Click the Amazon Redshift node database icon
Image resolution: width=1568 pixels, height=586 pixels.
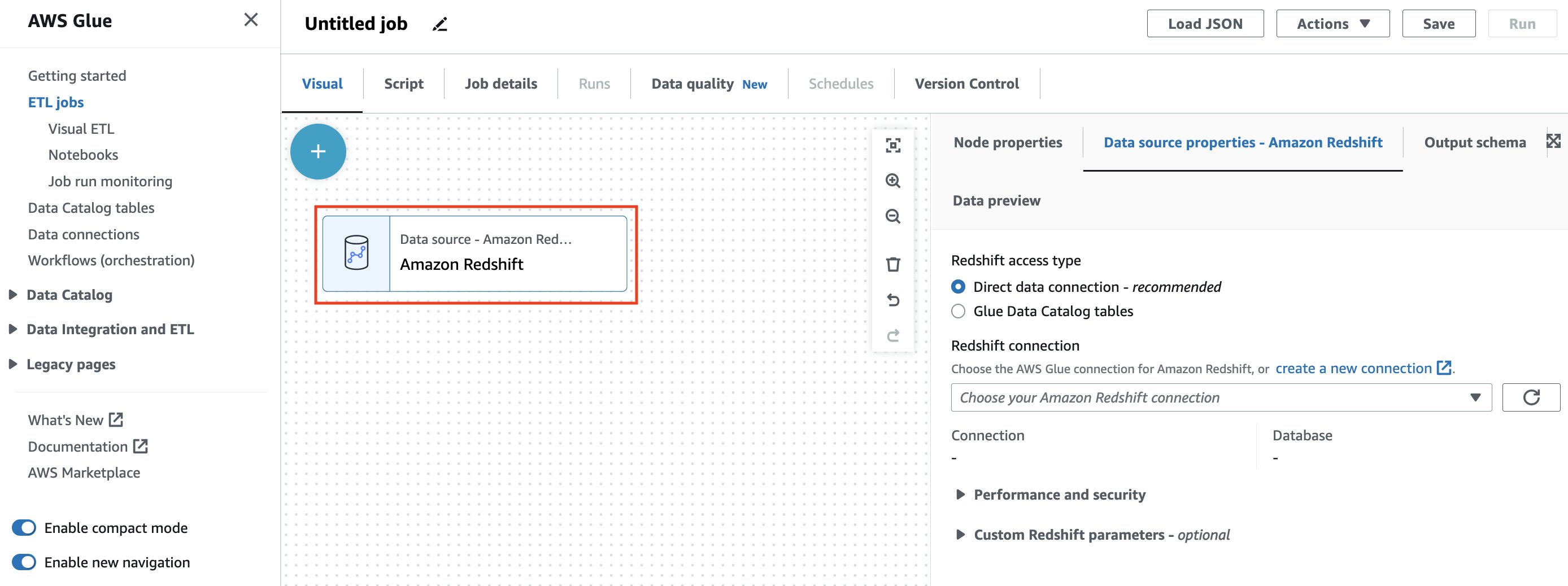pos(356,253)
